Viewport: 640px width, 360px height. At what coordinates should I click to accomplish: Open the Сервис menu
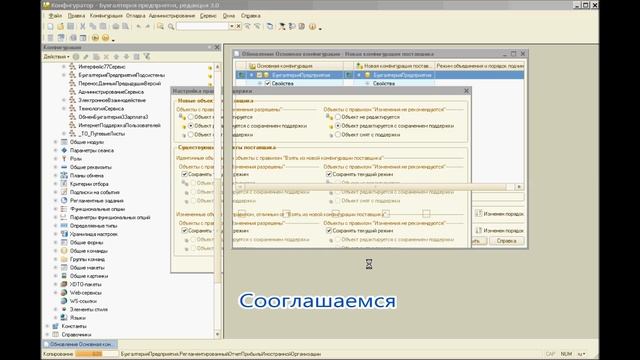(x=208, y=16)
